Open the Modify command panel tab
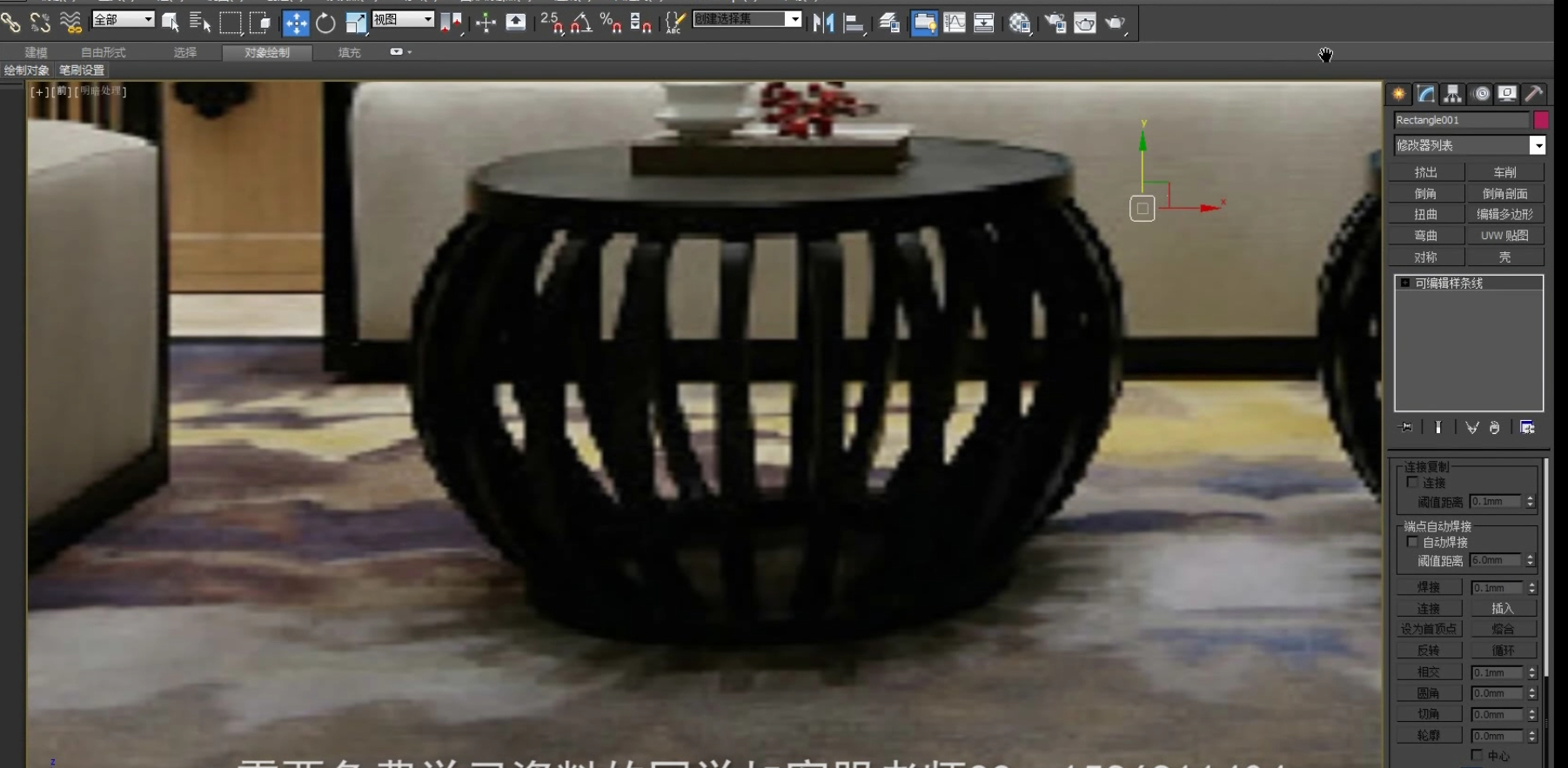Screen dimensions: 1568x768 click(x=1425, y=94)
